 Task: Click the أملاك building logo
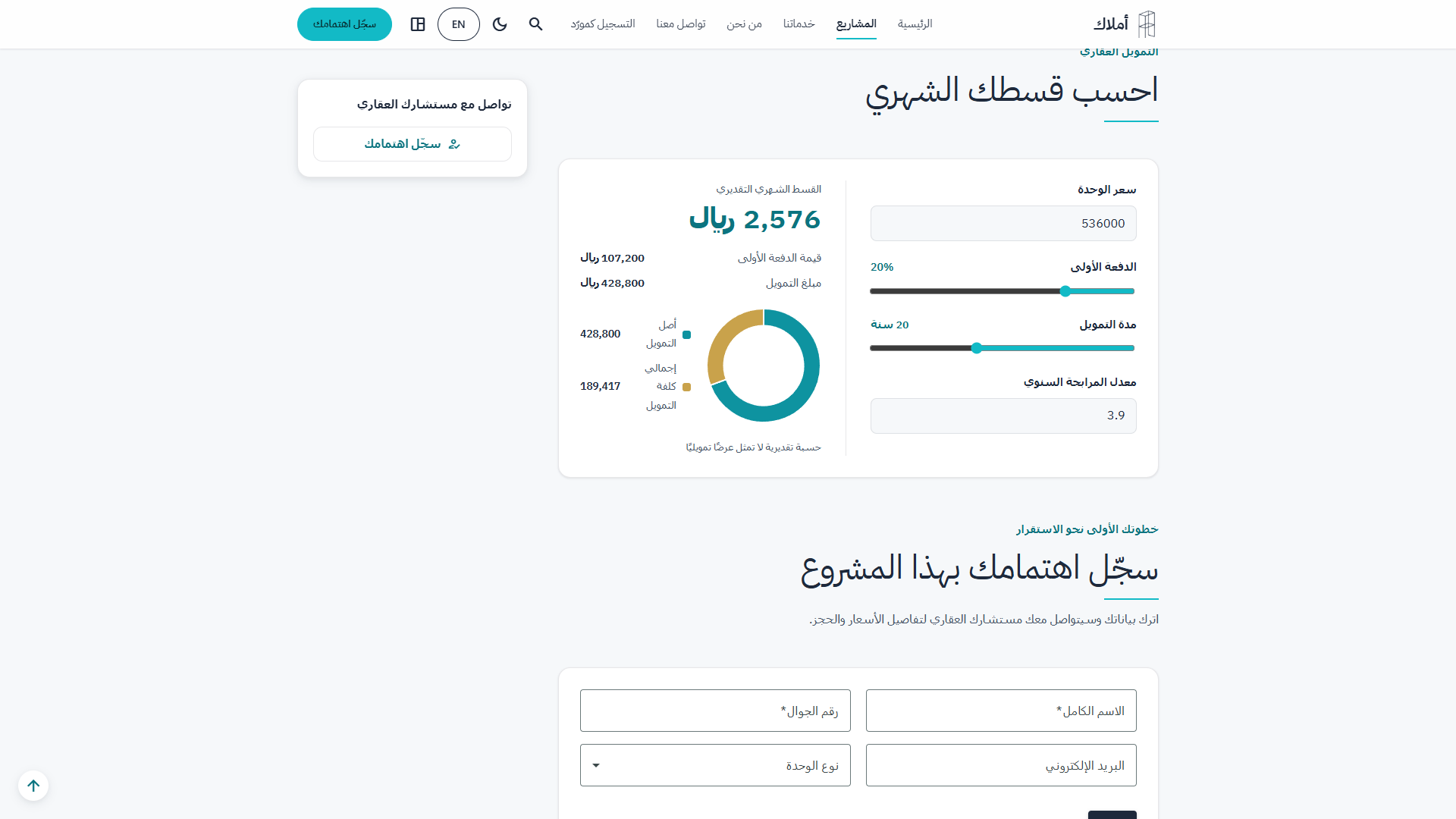1125,24
